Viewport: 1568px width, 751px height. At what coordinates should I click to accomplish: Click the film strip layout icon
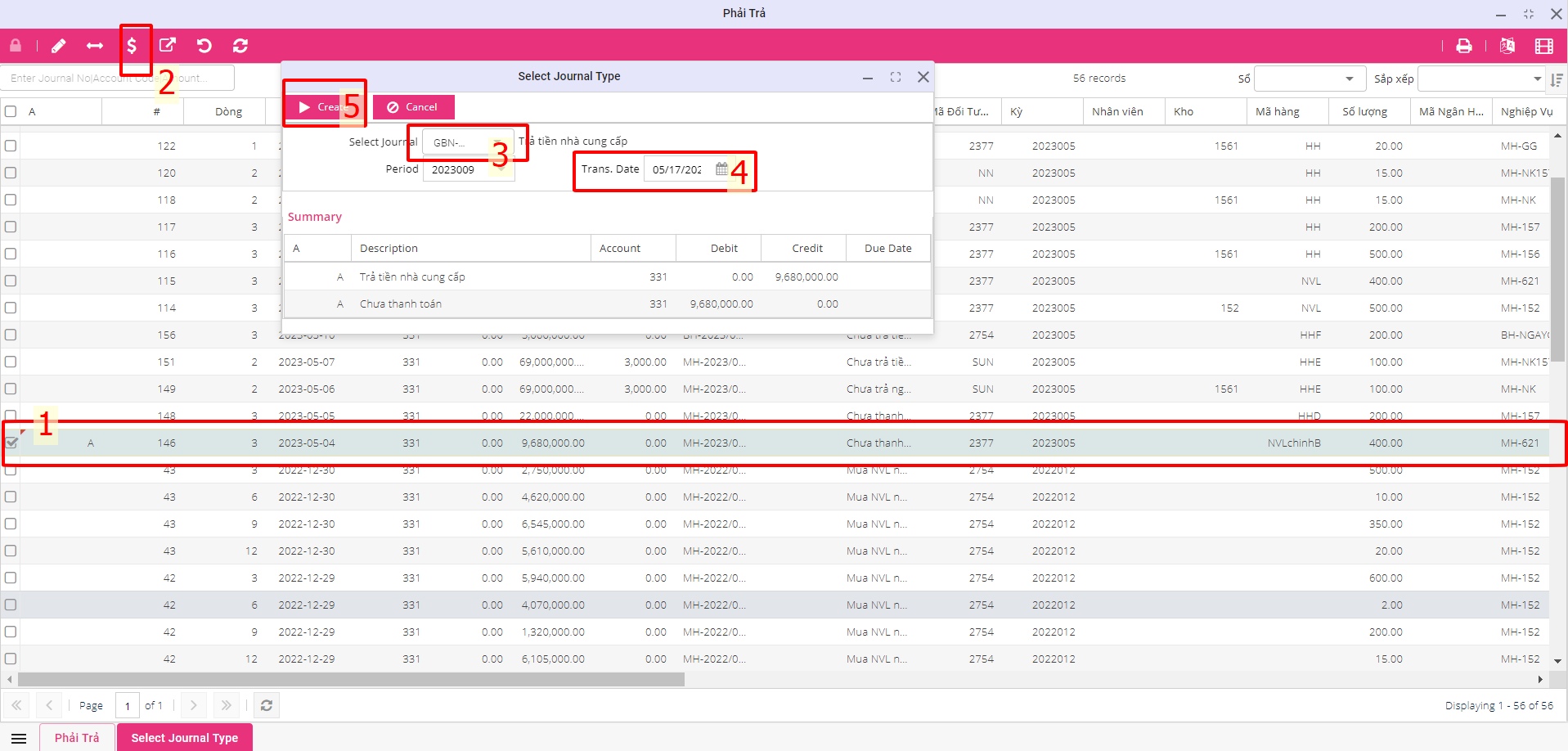coord(1543,47)
